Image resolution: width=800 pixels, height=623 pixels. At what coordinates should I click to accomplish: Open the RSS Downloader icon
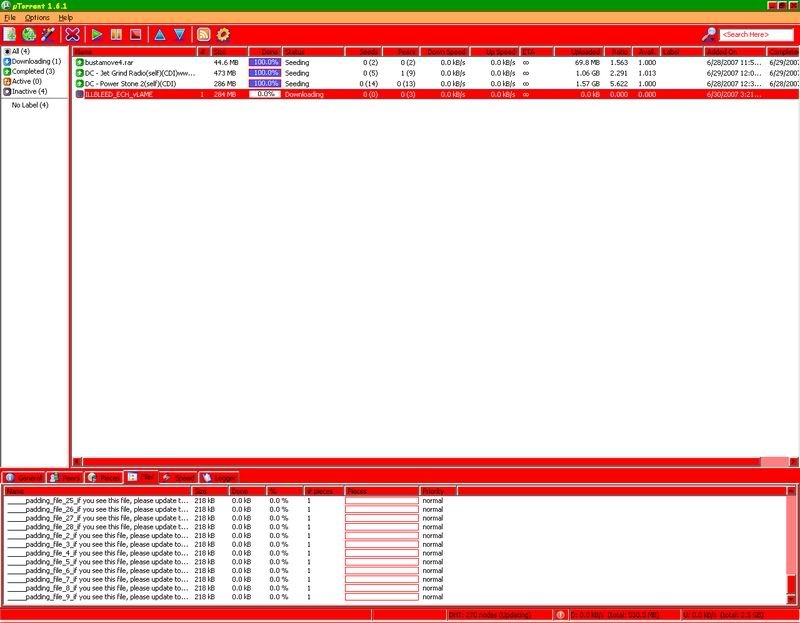pyautogui.click(x=204, y=35)
